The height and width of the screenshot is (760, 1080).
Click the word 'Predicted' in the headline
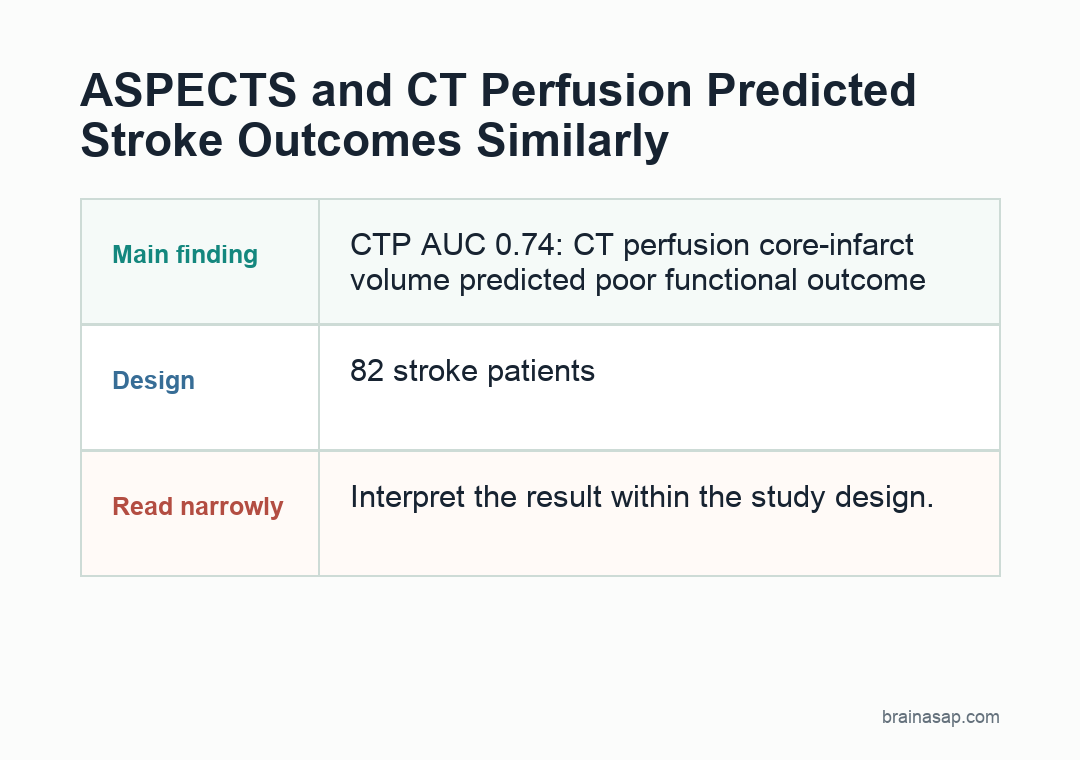click(811, 90)
